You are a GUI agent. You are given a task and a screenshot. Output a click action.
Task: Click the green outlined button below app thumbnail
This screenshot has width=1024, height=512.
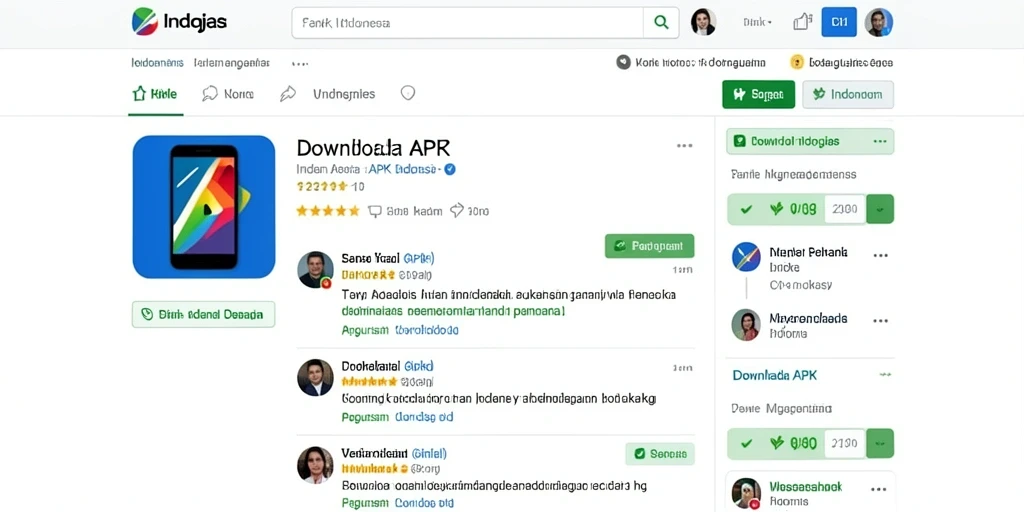pos(203,314)
